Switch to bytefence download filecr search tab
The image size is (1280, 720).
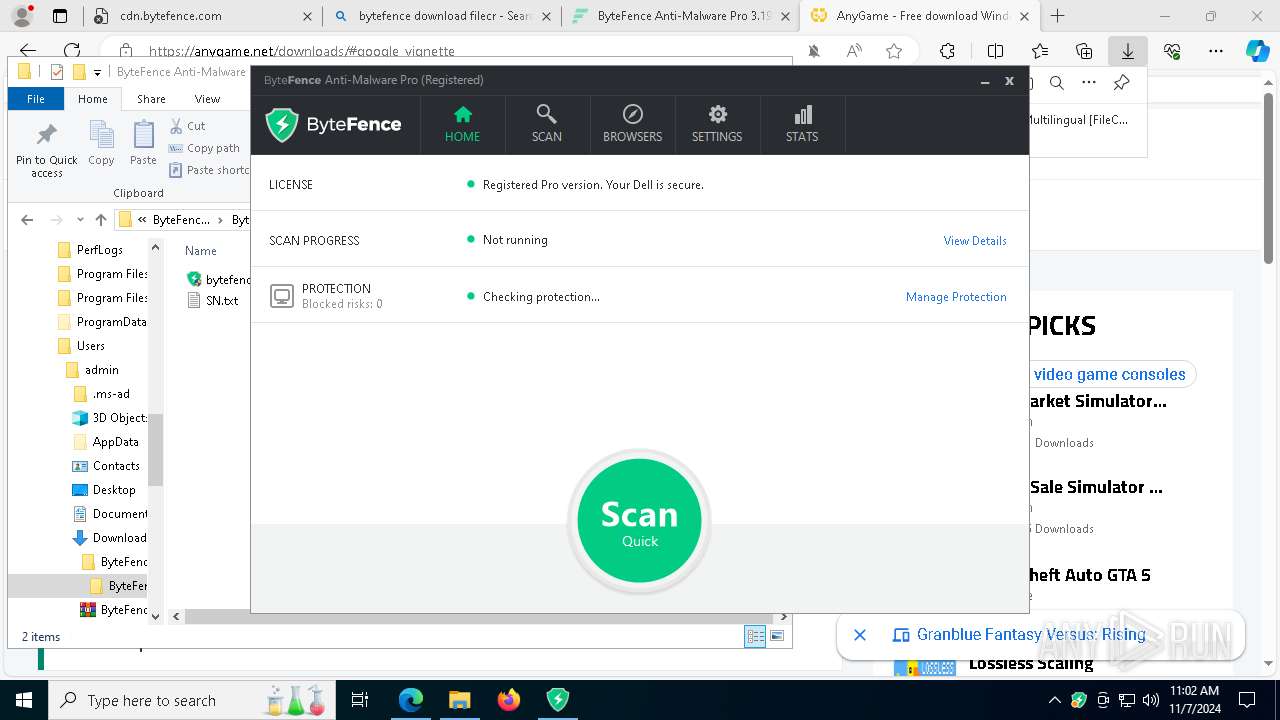click(443, 16)
